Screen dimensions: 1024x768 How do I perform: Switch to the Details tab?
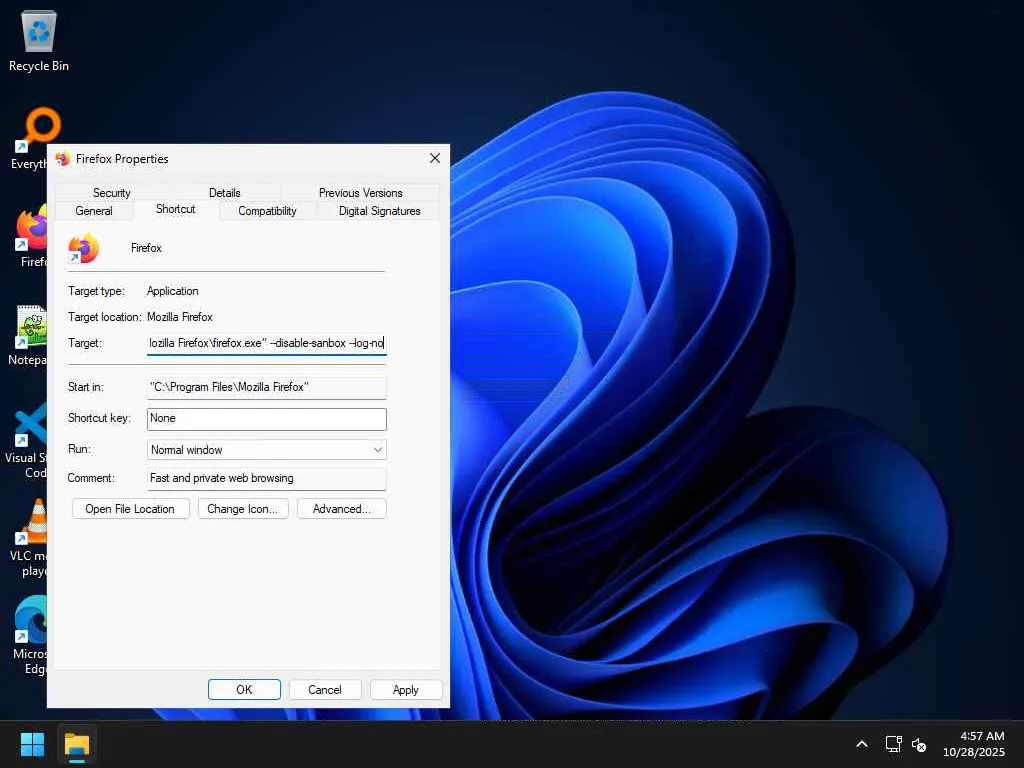click(x=225, y=193)
